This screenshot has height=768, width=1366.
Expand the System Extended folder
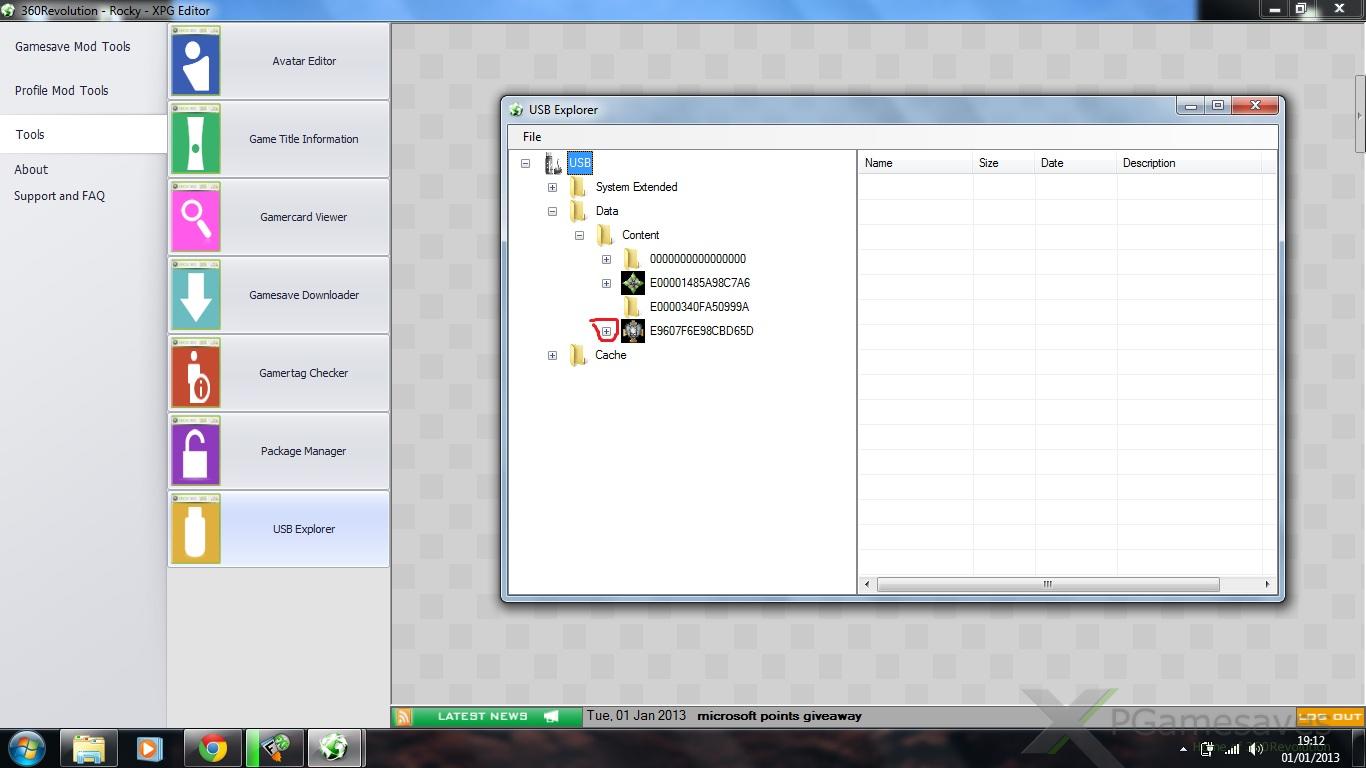click(552, 187)
